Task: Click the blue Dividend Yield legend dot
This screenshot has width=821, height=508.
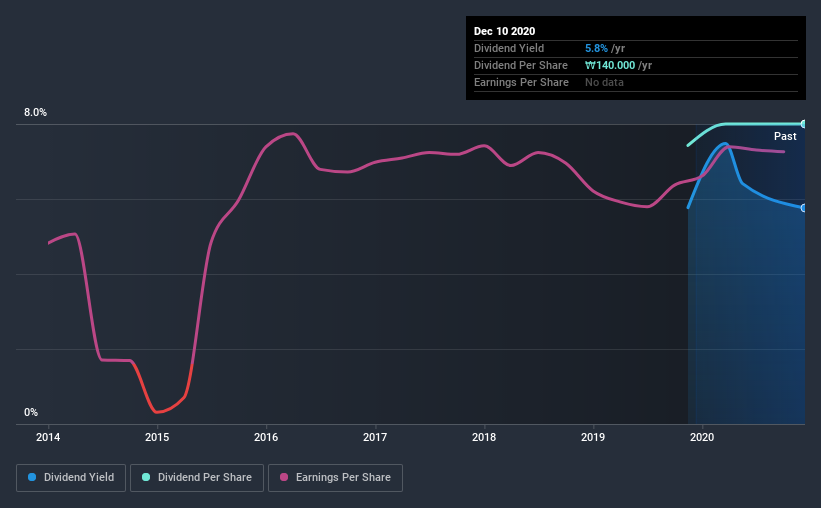Action: [x=32, y=477]
